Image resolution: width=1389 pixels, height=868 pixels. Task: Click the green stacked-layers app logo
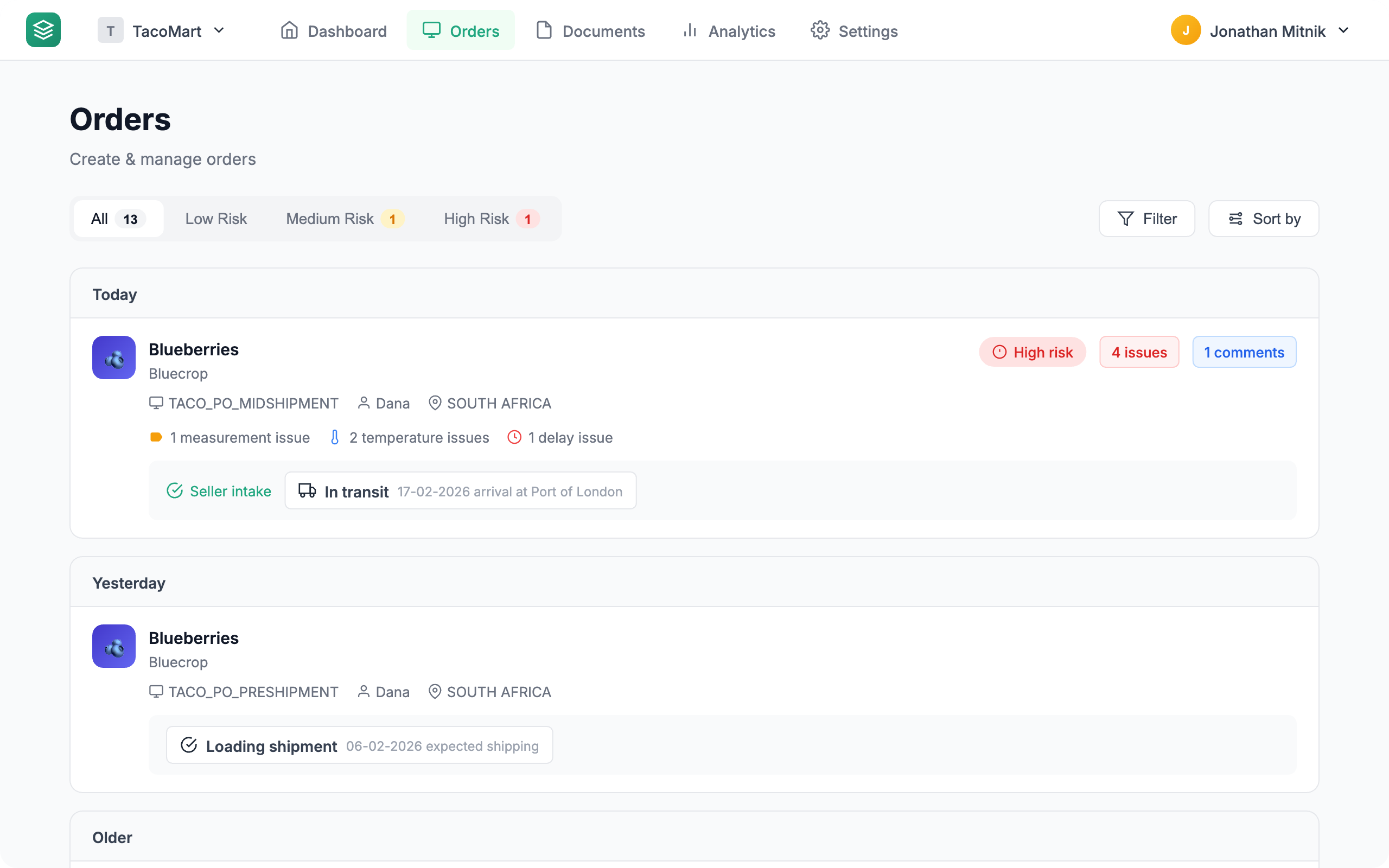(43, 30)
